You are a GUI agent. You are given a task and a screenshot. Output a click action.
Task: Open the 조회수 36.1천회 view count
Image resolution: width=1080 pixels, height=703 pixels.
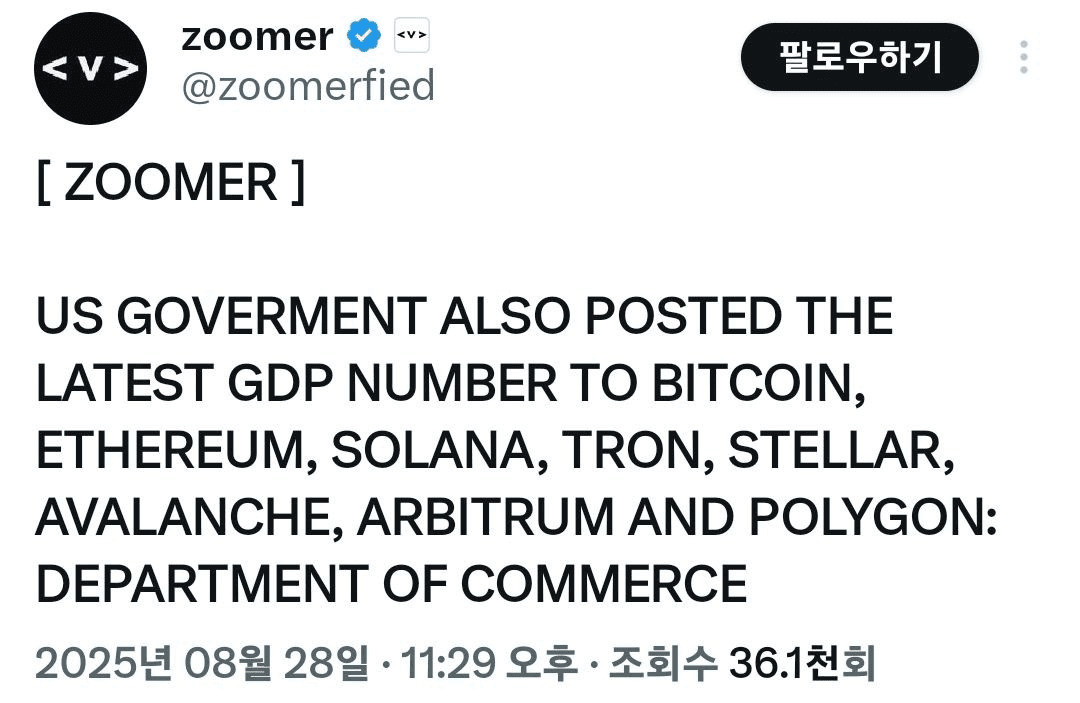(742, 664)
